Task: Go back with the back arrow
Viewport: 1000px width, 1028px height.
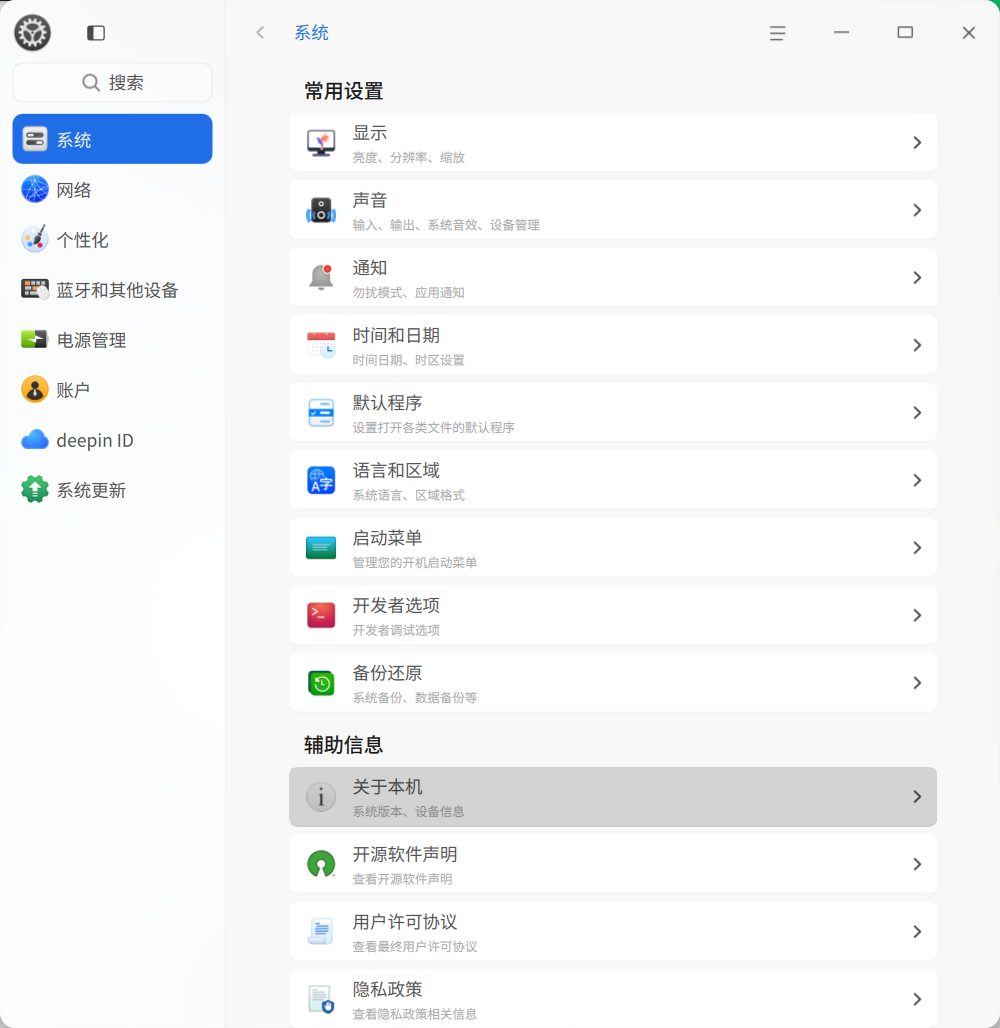Action: point(260,33)
